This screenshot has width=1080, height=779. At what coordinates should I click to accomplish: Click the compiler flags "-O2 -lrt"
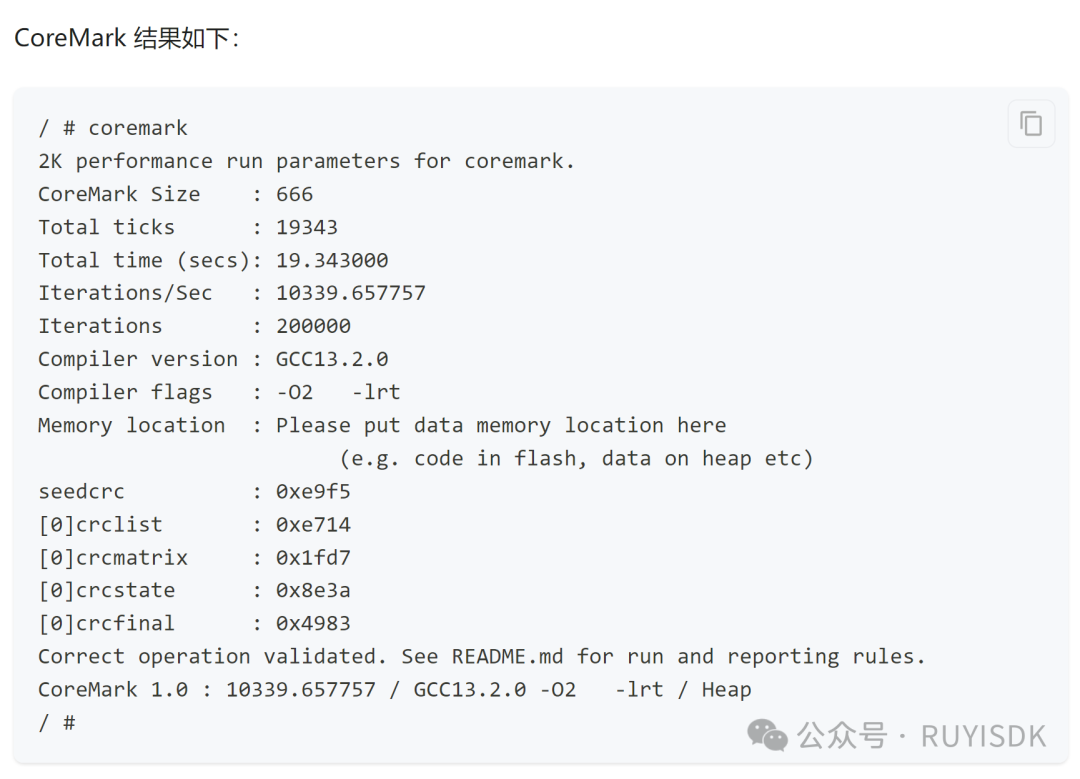(338, 392)
